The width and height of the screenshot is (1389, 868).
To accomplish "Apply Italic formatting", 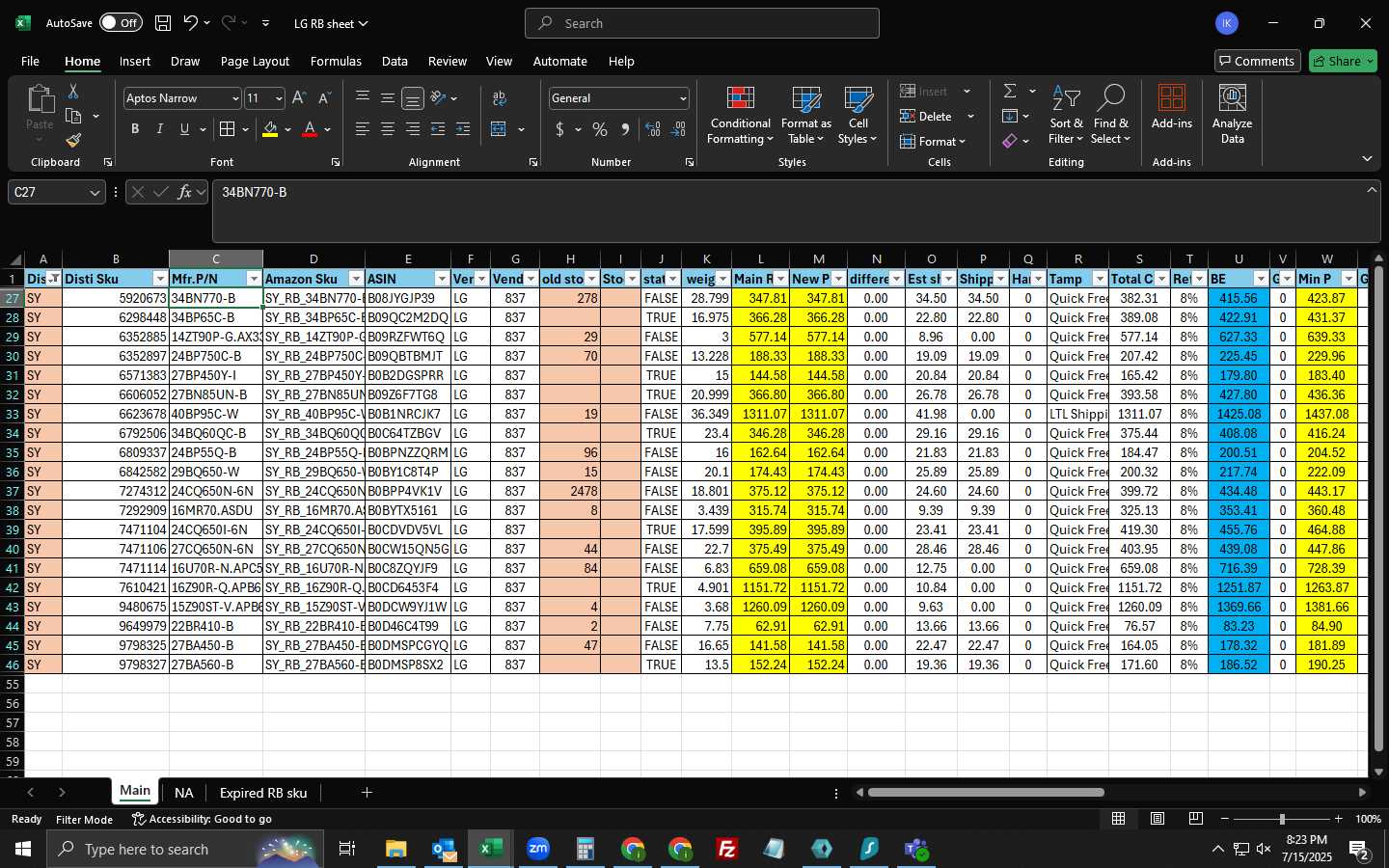I will (159, 129).
